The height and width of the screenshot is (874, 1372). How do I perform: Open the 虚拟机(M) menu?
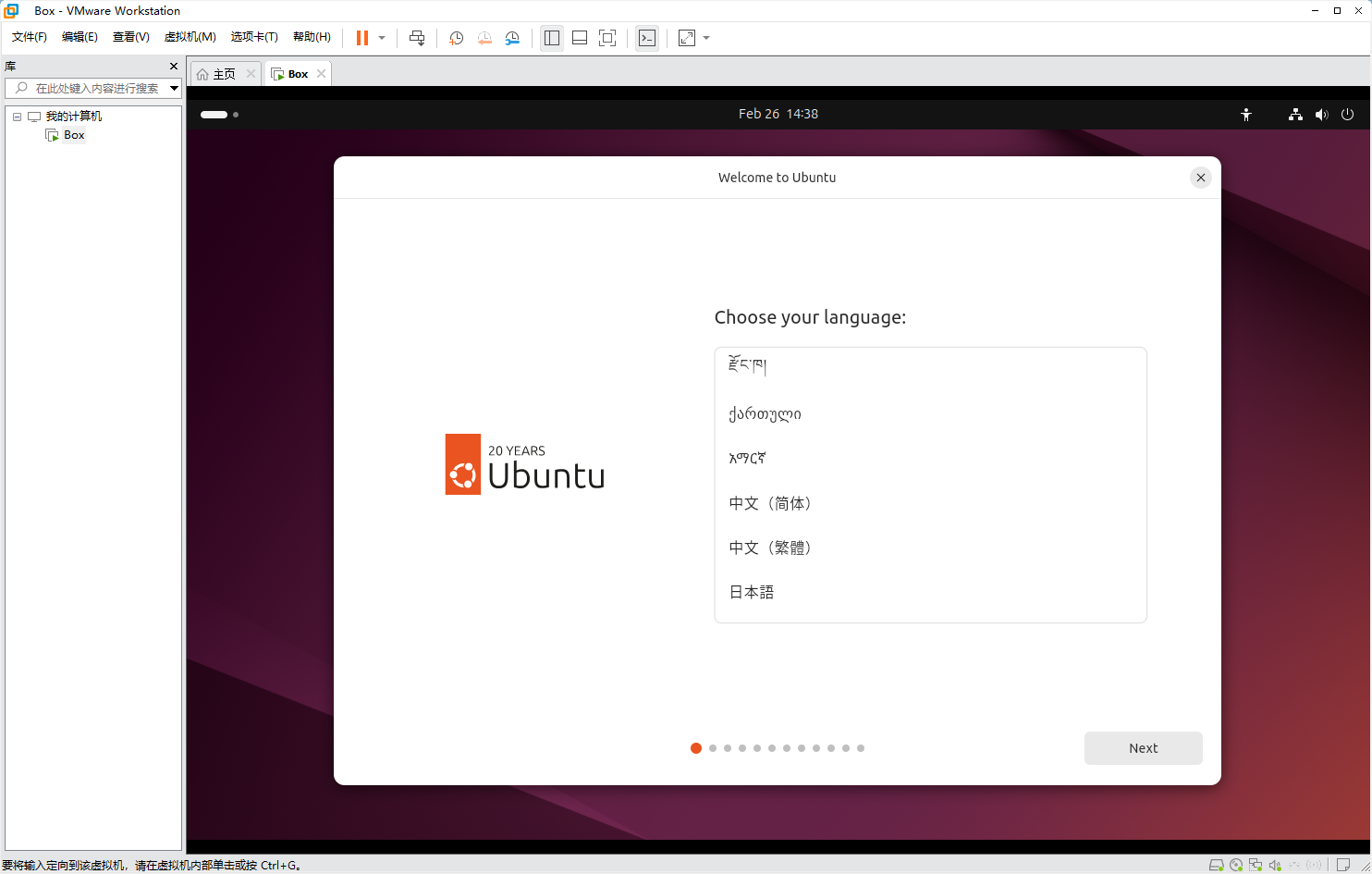pyautogui.click(x=190, y=37)
